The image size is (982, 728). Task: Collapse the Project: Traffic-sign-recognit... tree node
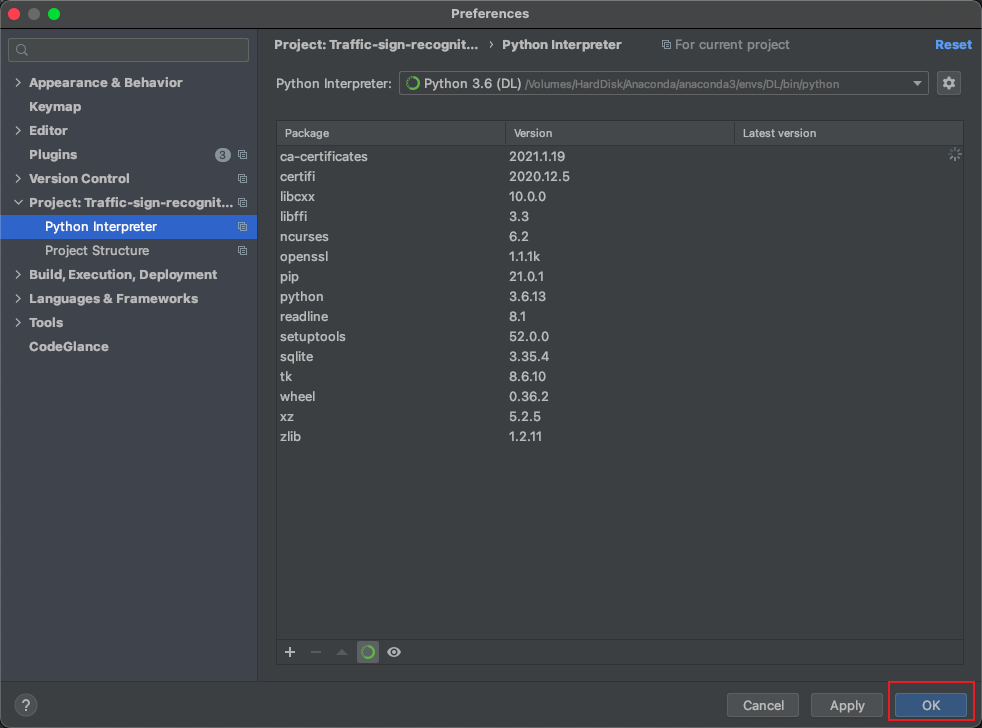coord(18,203)
